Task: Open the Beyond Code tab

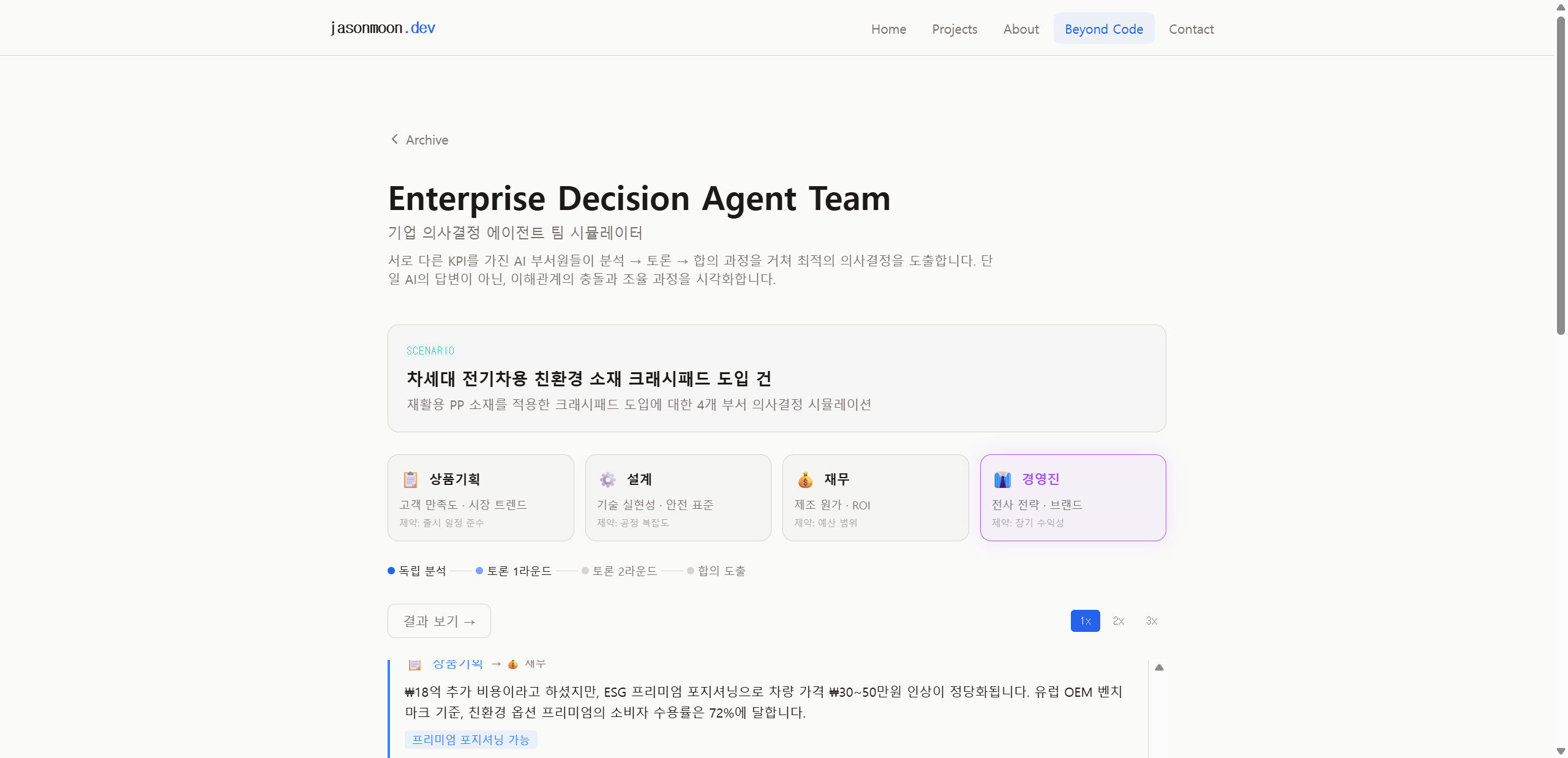Action: (1103, 28)
